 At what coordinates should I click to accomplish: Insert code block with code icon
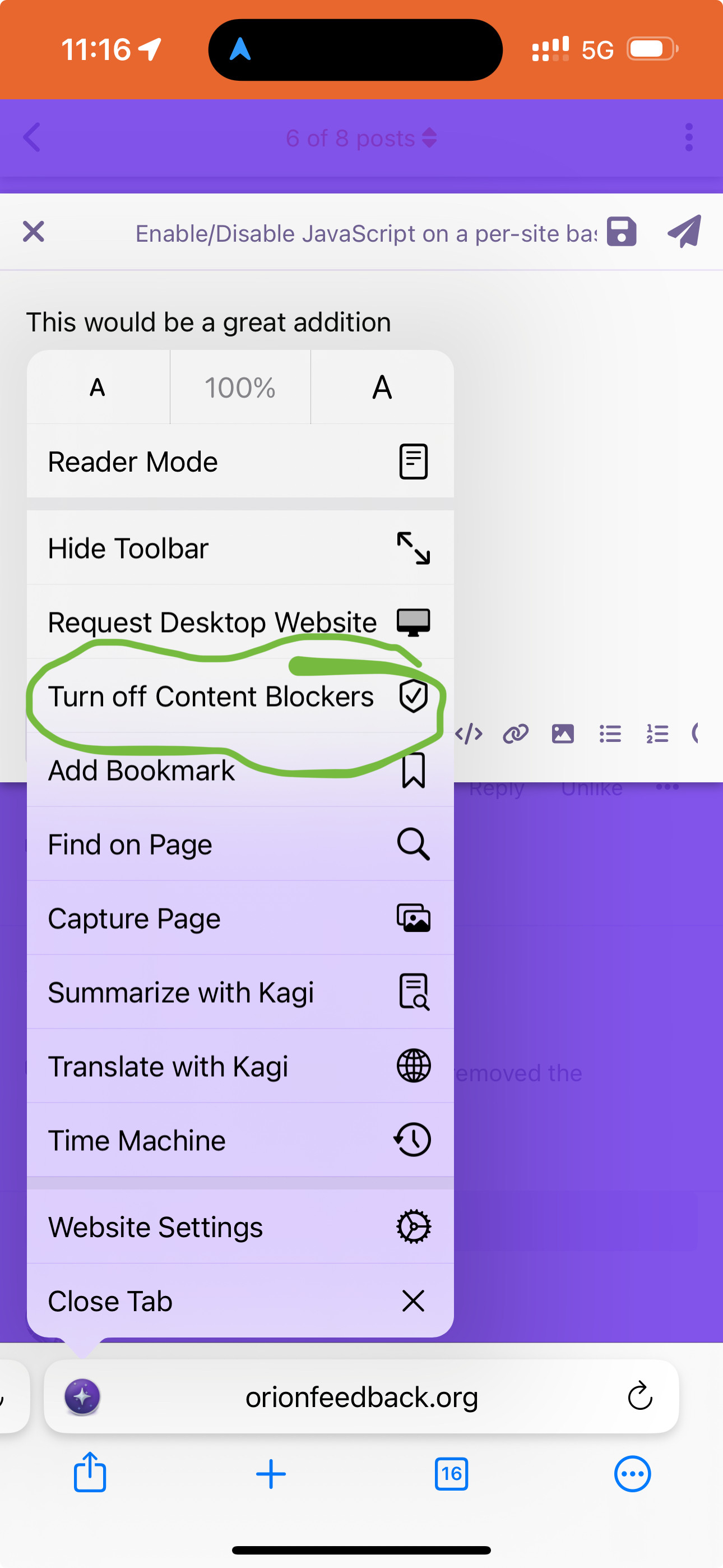(469, 734)
